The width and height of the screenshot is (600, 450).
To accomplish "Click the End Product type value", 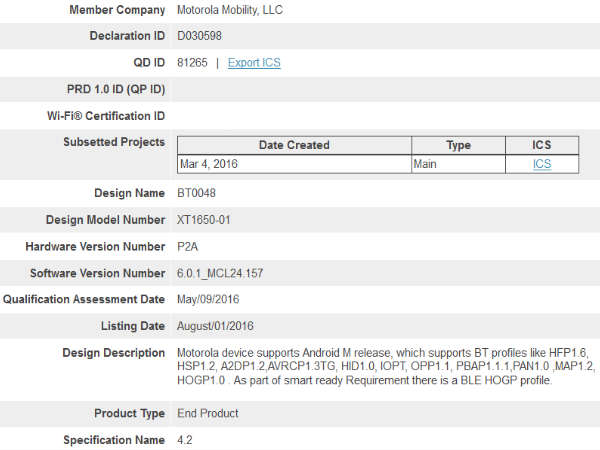I will 207,413.
